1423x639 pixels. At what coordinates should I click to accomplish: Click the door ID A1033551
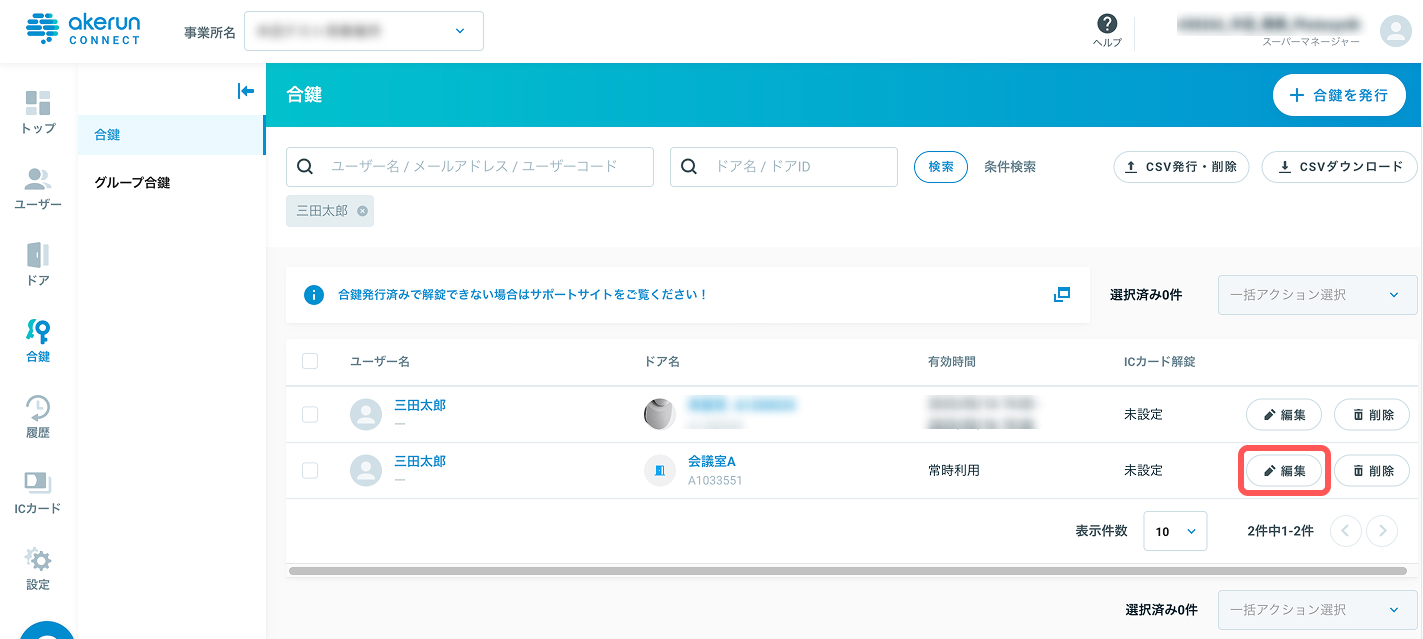point(715,481)
